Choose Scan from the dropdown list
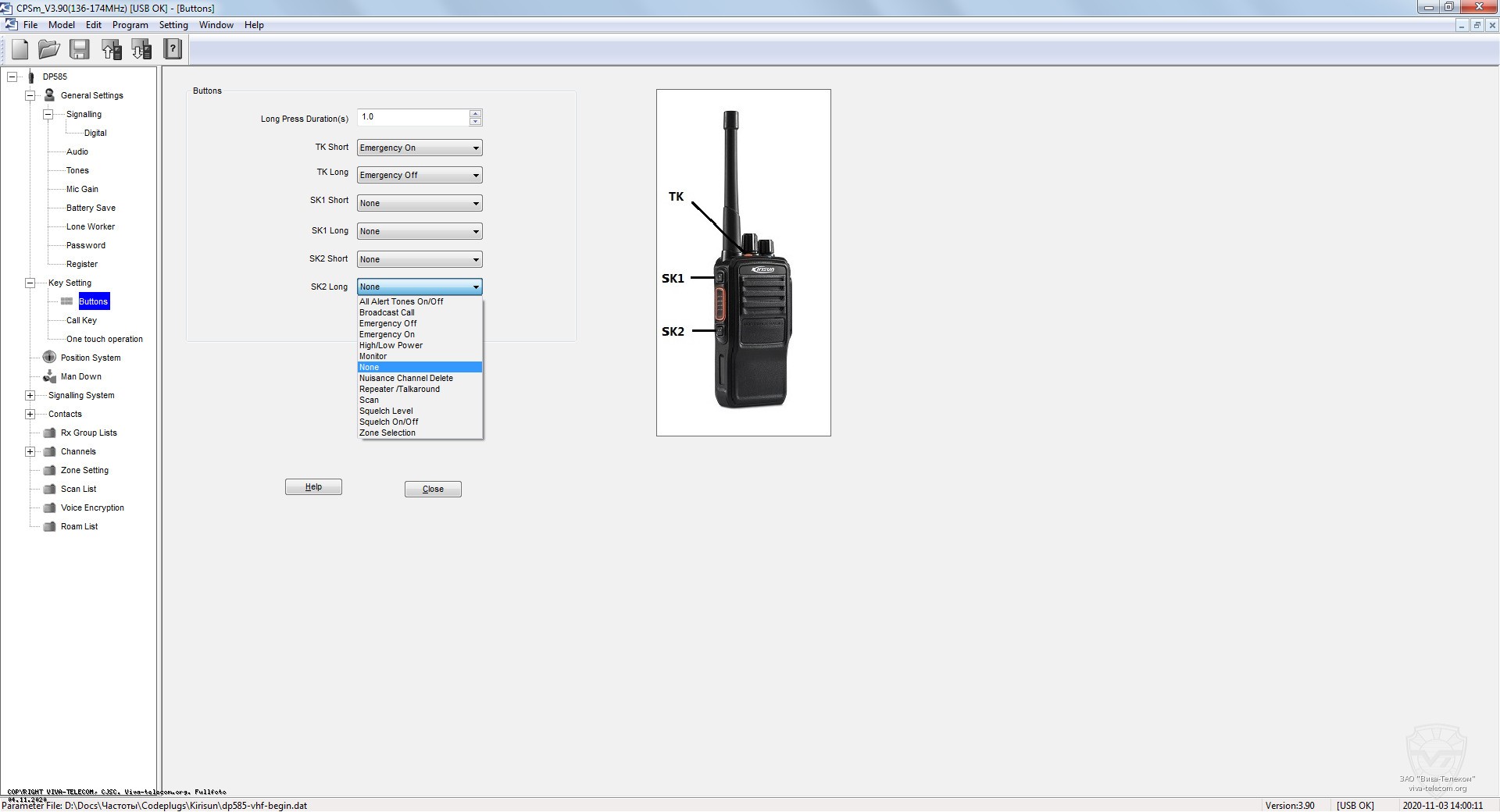1500x812 pixels. pos(369,400)
